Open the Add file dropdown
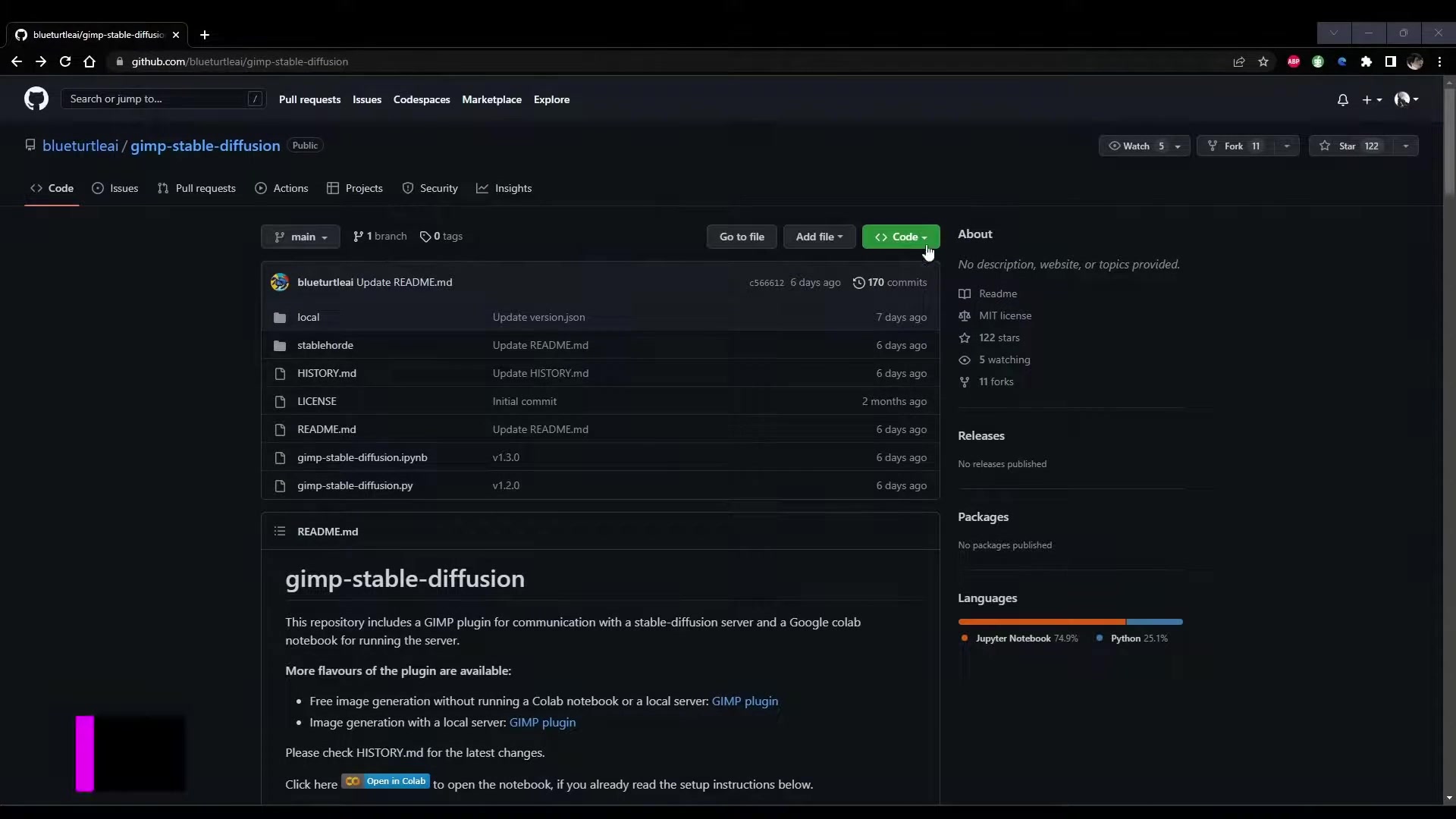Screen dimensions: 1456x819 [x=819, y=237]
